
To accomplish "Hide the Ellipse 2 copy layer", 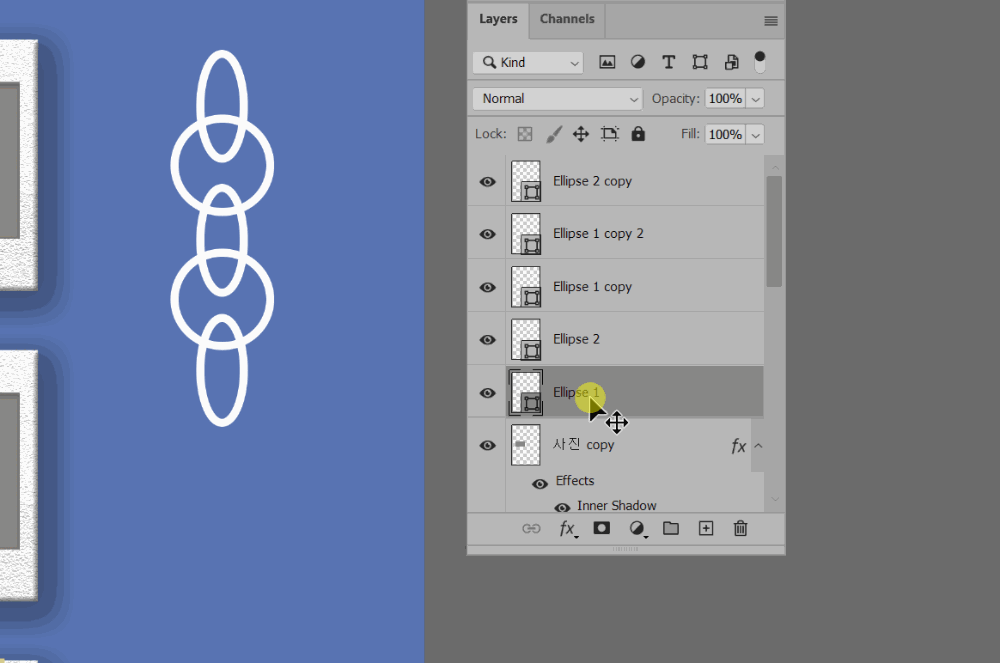I will click(x=487, y=182).
